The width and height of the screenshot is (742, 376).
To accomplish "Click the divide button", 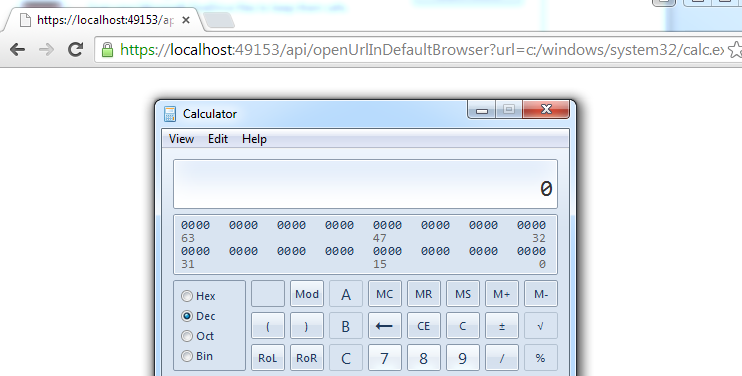I will point(502,358).
